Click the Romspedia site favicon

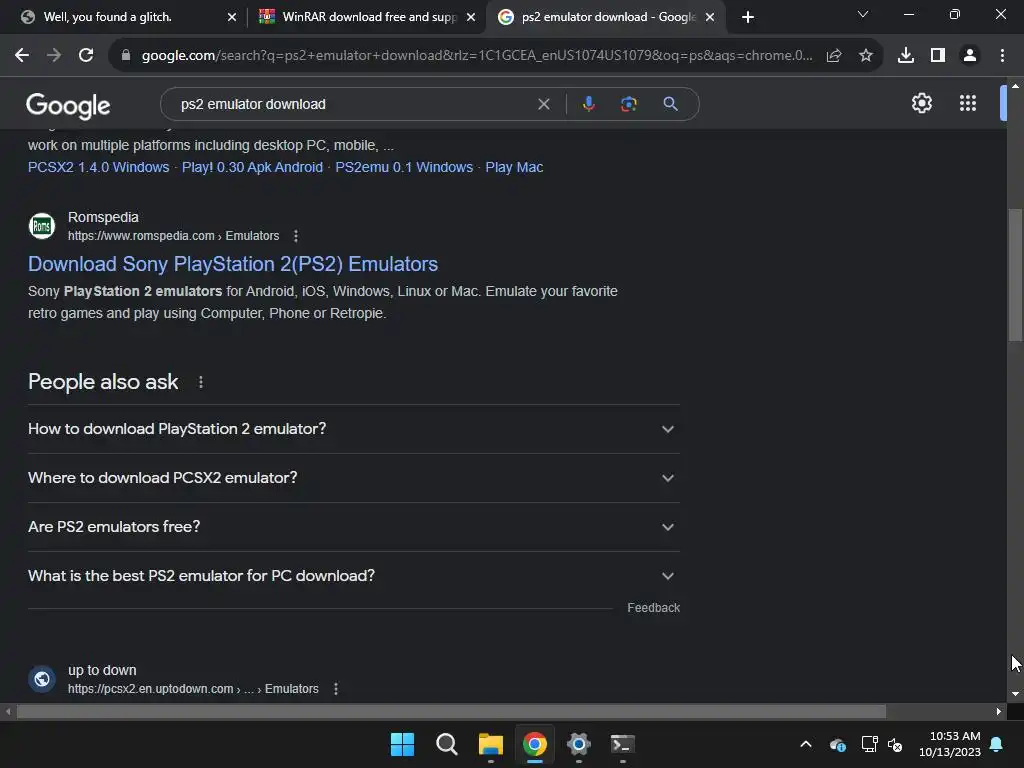coord(42,226)
